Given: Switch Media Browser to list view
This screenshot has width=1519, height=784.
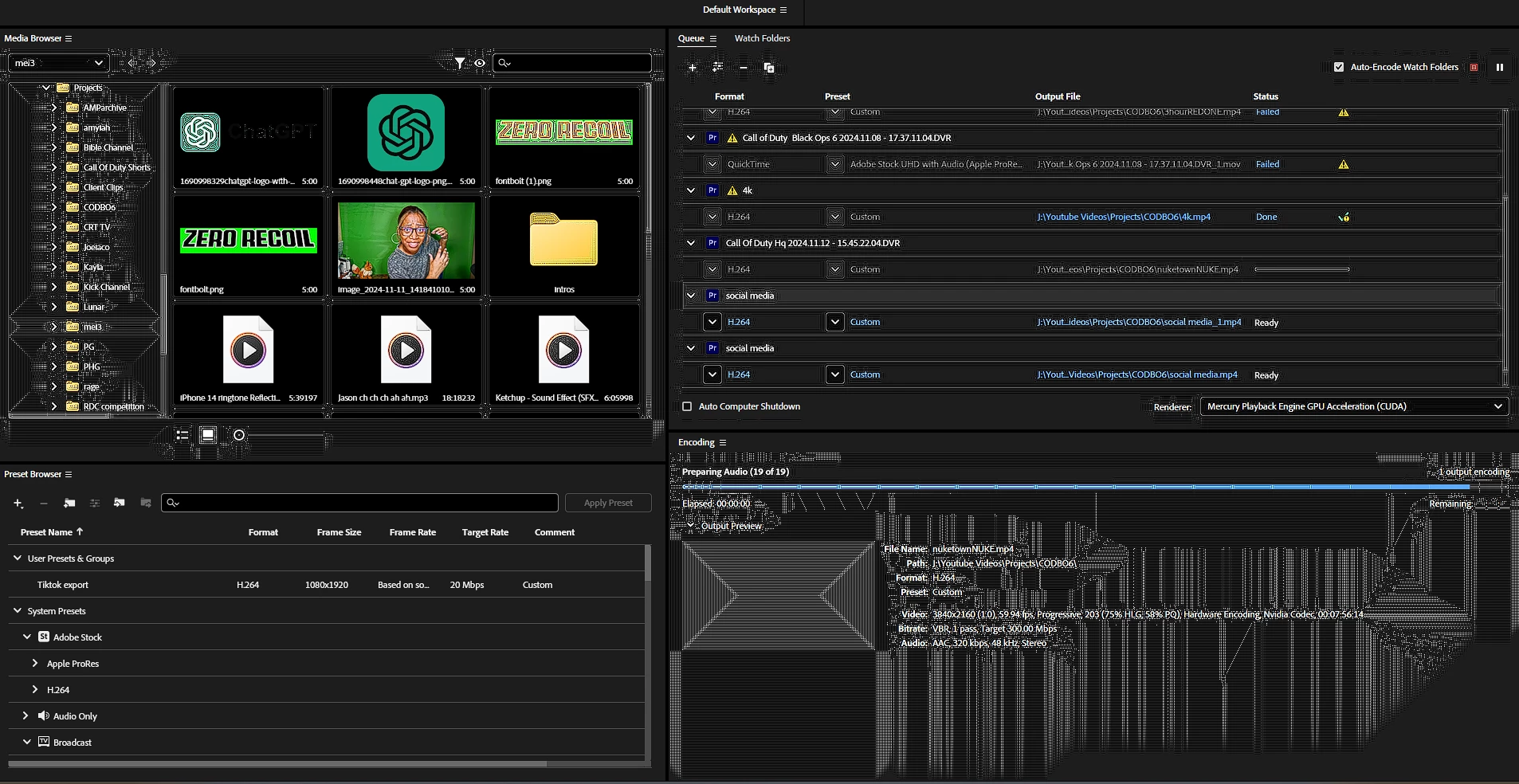Looking at the screenshot, I should [x=183, y=435].
